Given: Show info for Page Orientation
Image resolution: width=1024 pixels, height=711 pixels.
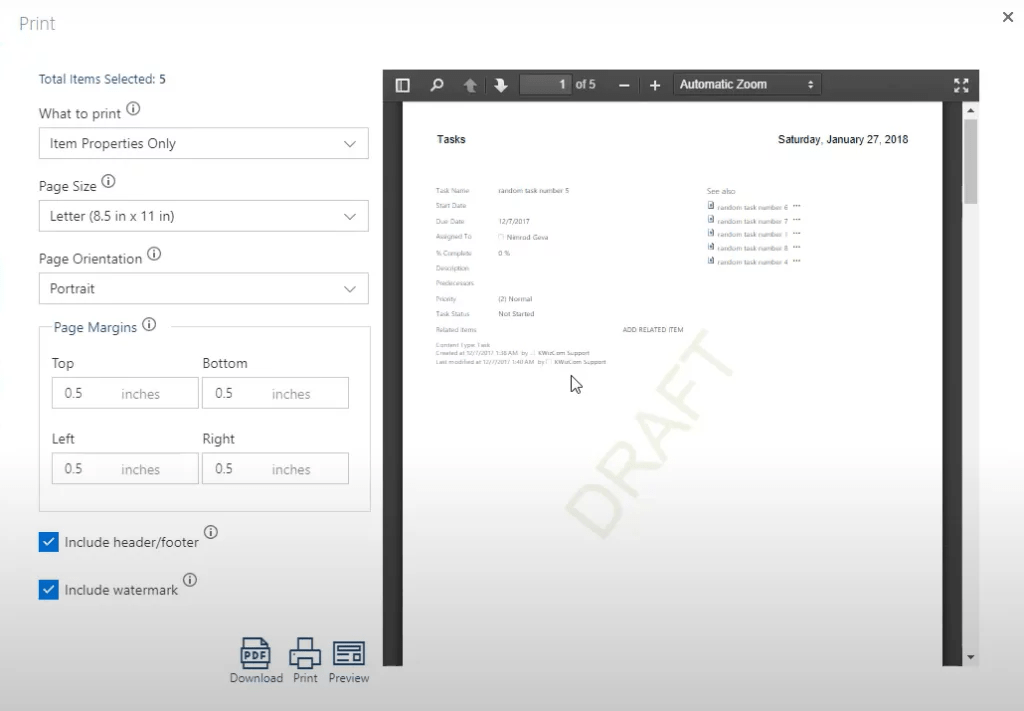Looking at the screenshot, I should (x=154, y=254).
